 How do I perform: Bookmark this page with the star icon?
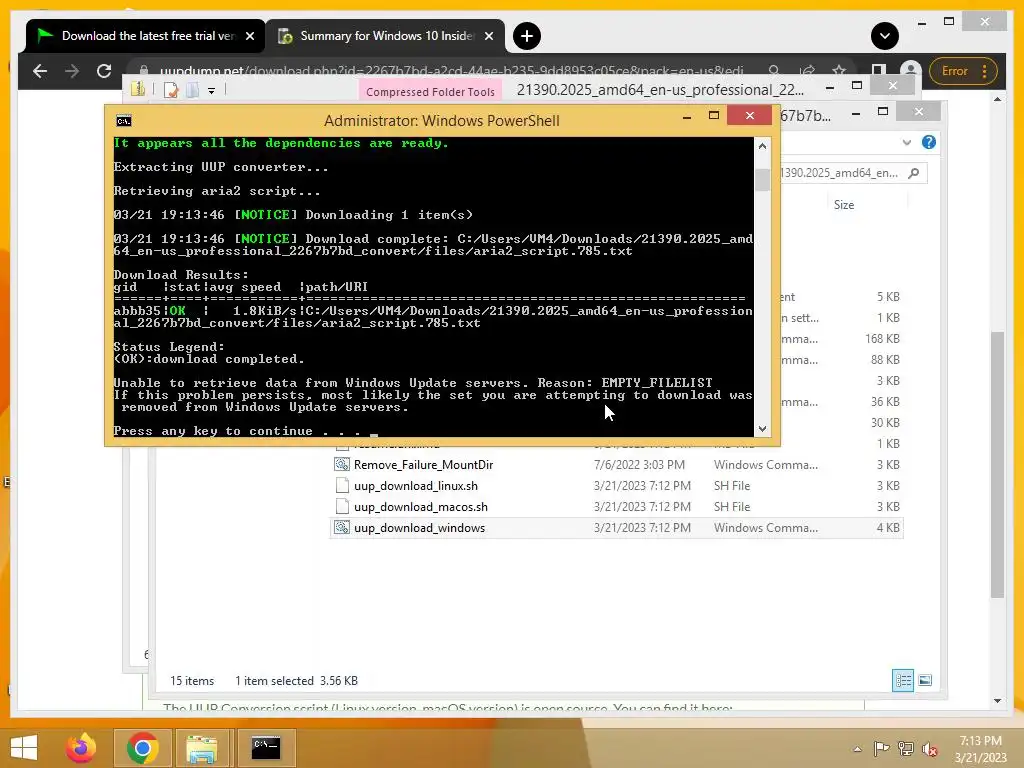(x=839, y=71)
